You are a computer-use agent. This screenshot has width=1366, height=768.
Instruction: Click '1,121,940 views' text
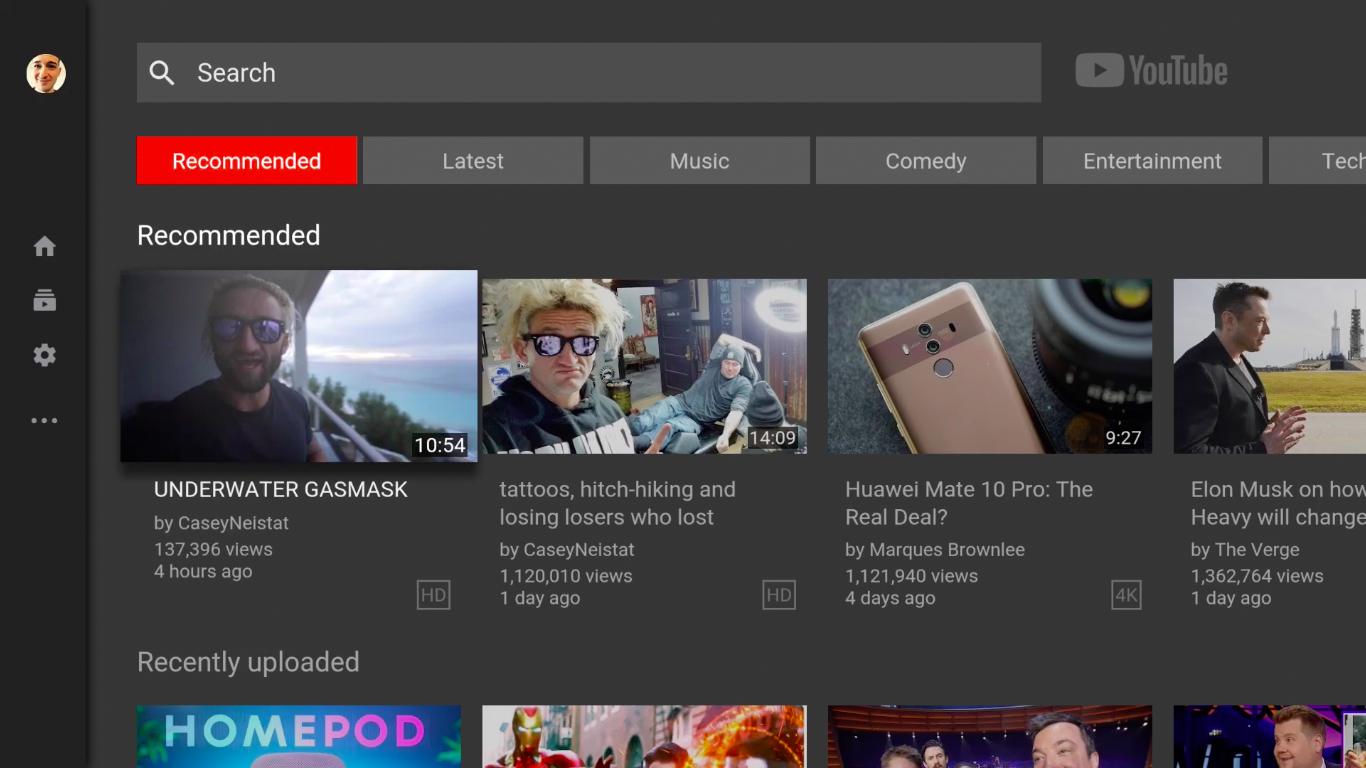912,576
